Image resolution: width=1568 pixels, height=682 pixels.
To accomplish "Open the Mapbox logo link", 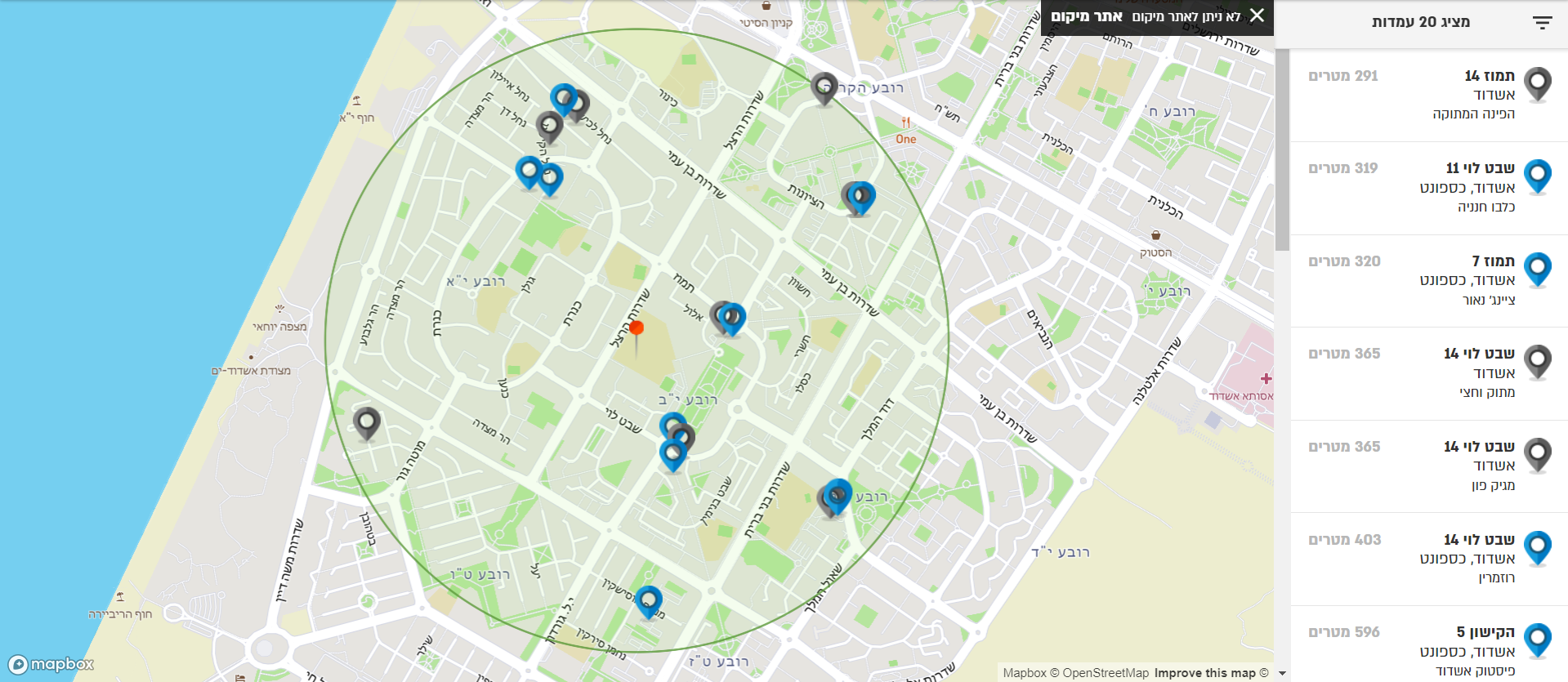I will click(51, 664).
